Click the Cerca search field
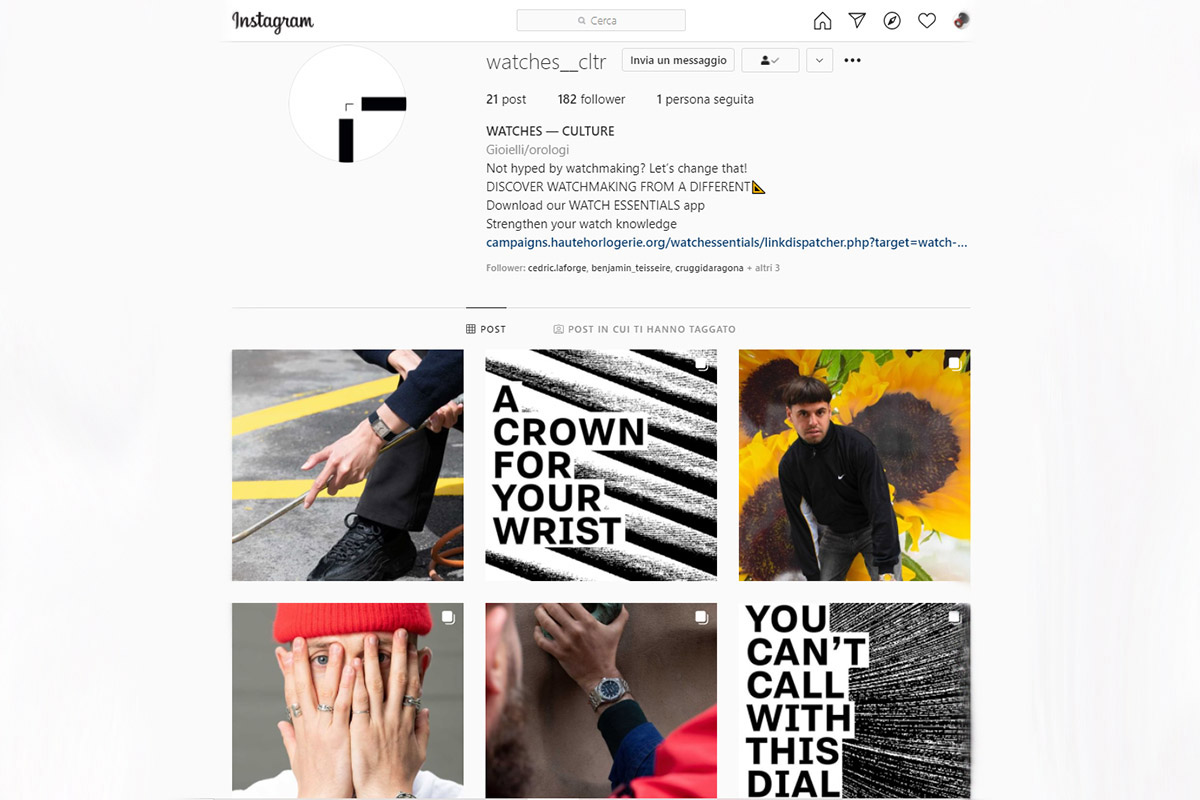 [601, 20]
